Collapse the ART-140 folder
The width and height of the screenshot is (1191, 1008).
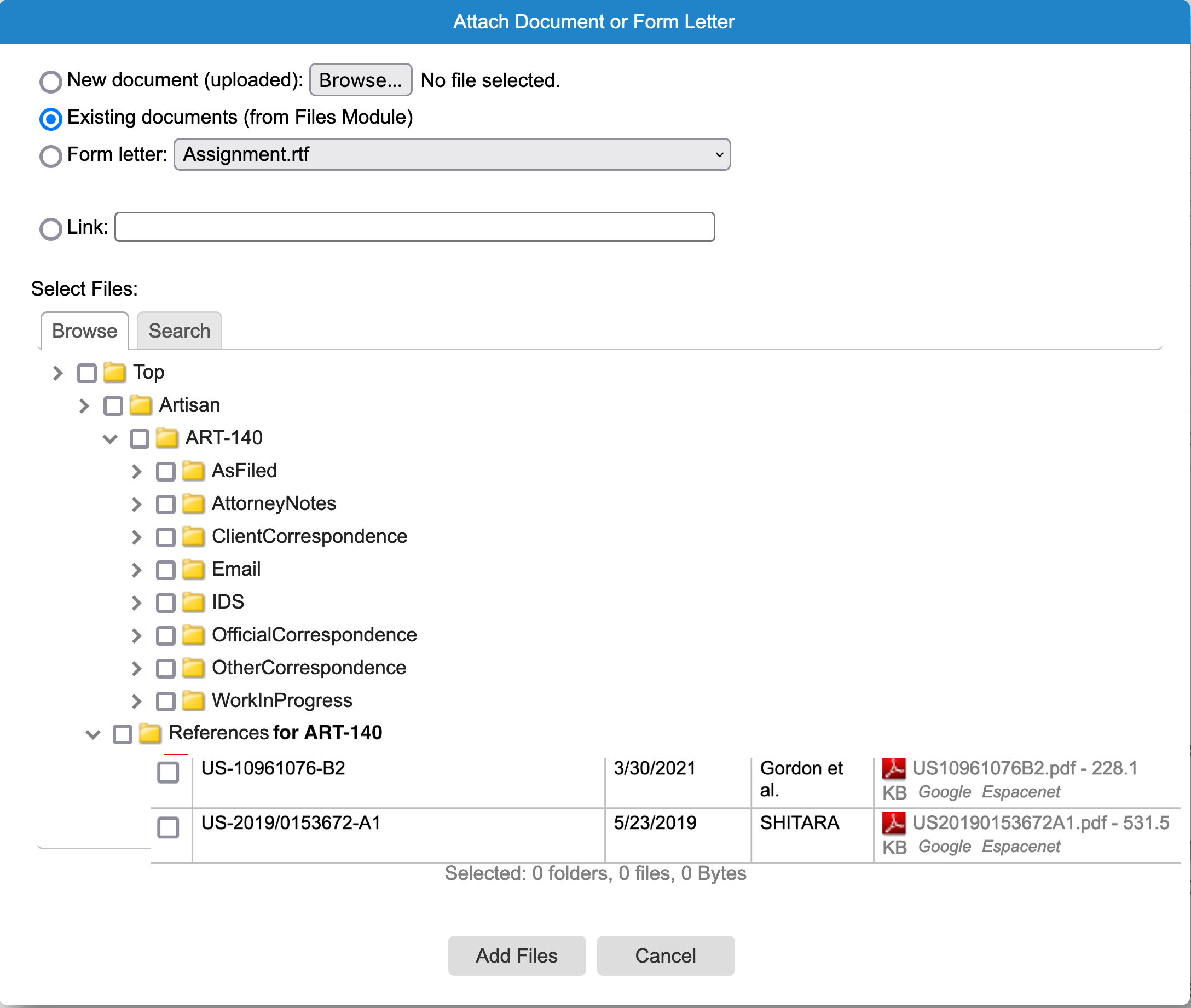coord(109,438)
